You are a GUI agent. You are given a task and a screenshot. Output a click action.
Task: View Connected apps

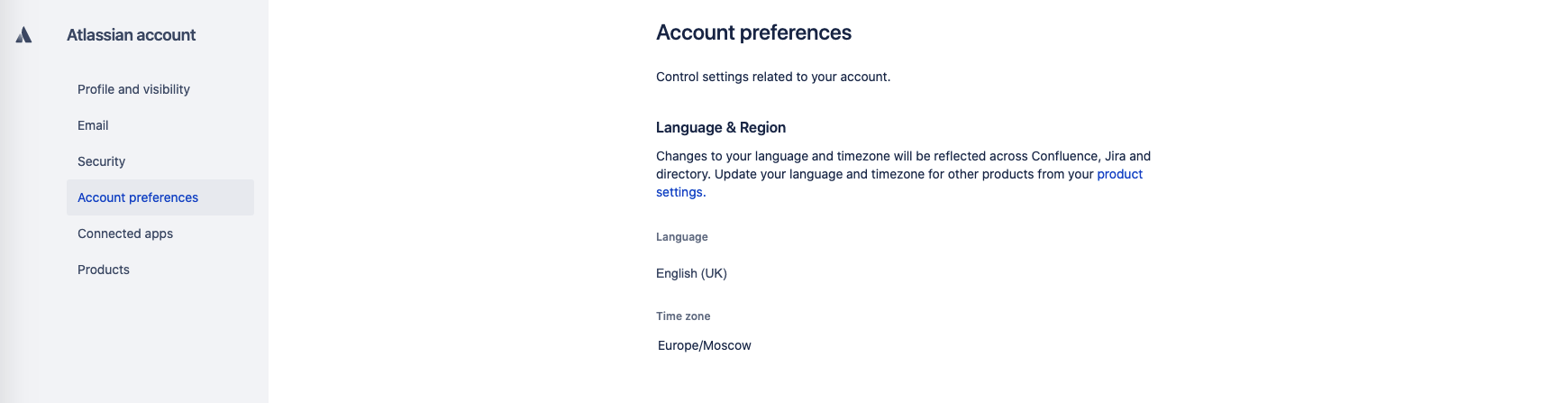125,234
